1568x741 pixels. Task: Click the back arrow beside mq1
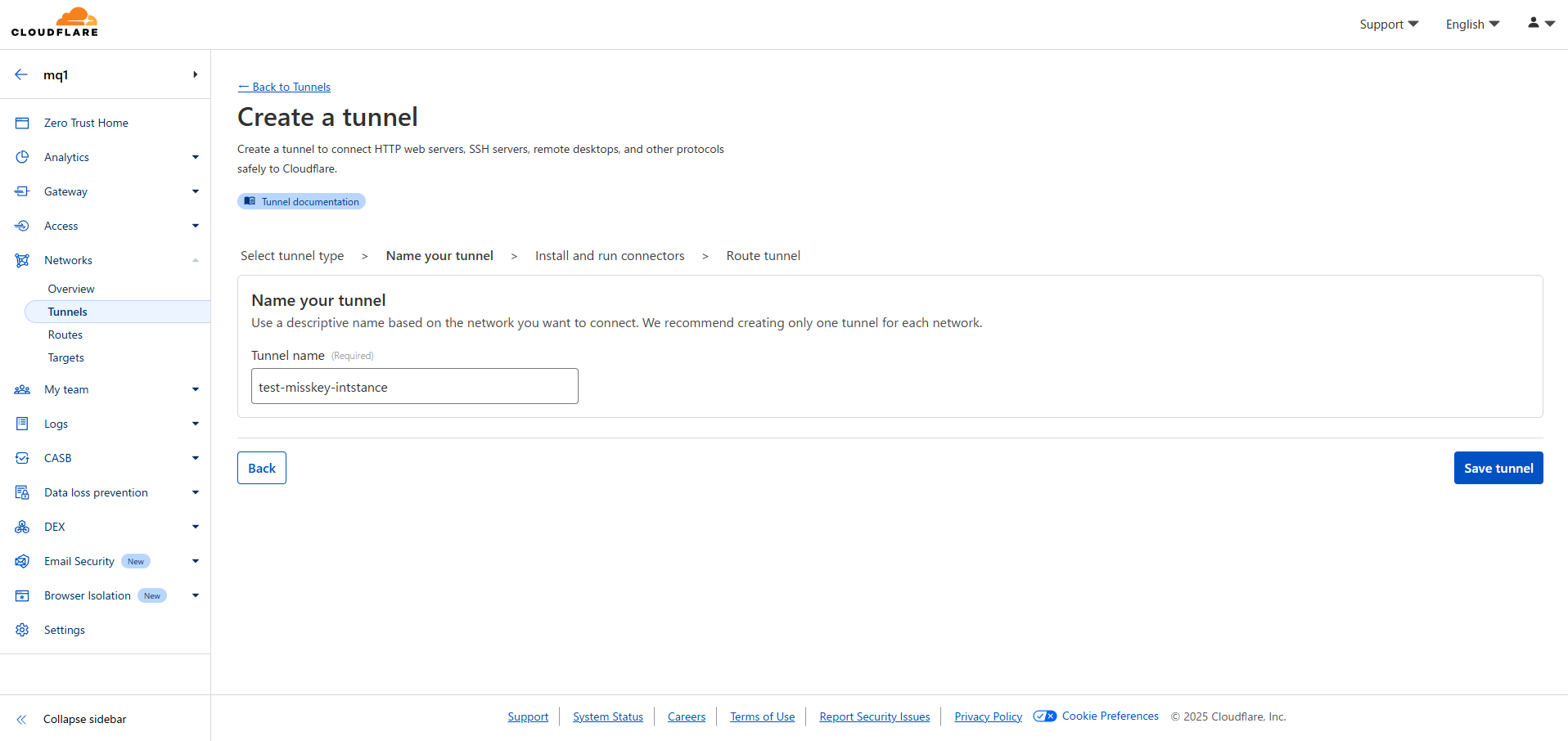pos(21,74)
